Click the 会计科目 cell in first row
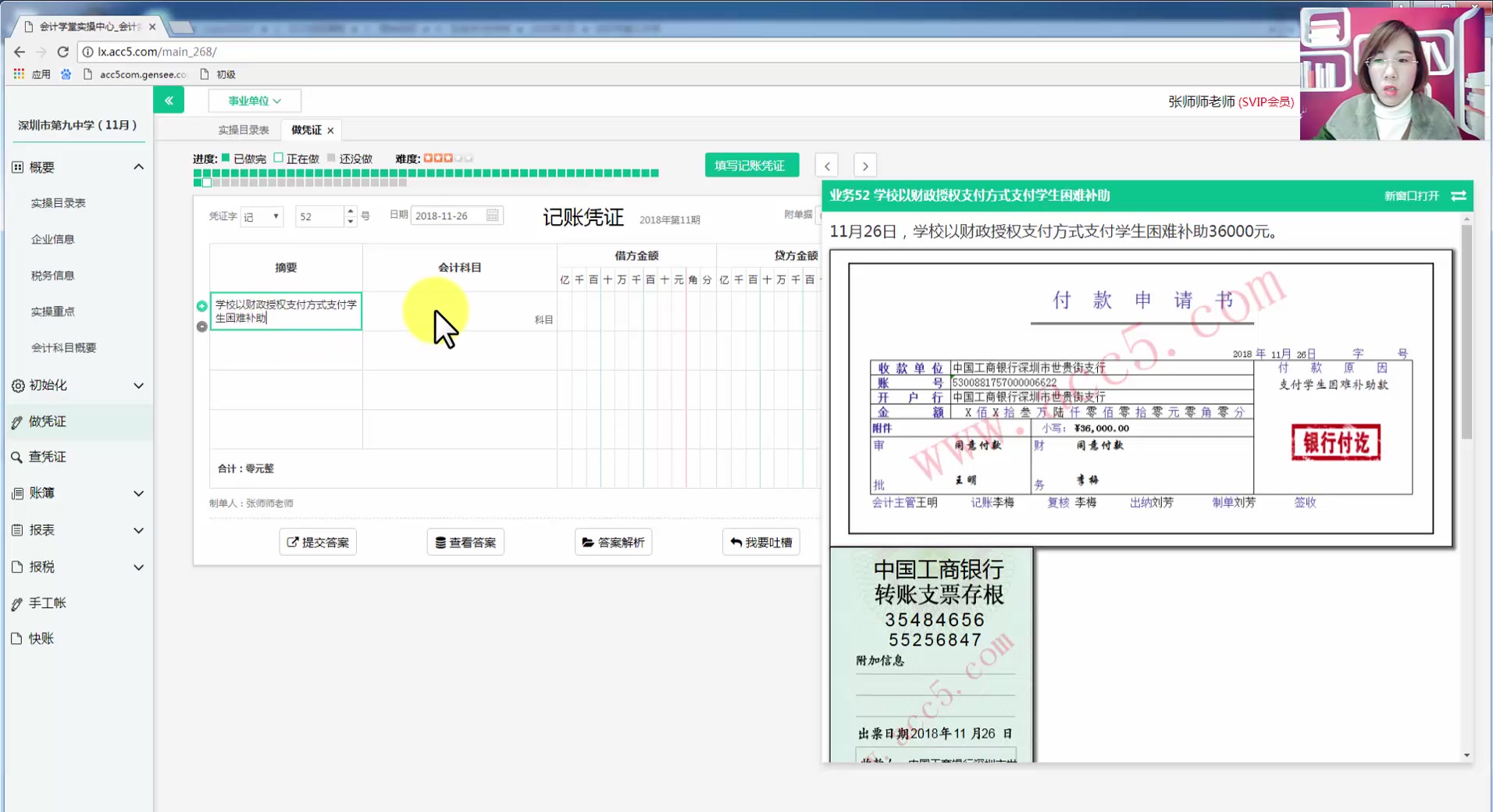 coord(459,312)
